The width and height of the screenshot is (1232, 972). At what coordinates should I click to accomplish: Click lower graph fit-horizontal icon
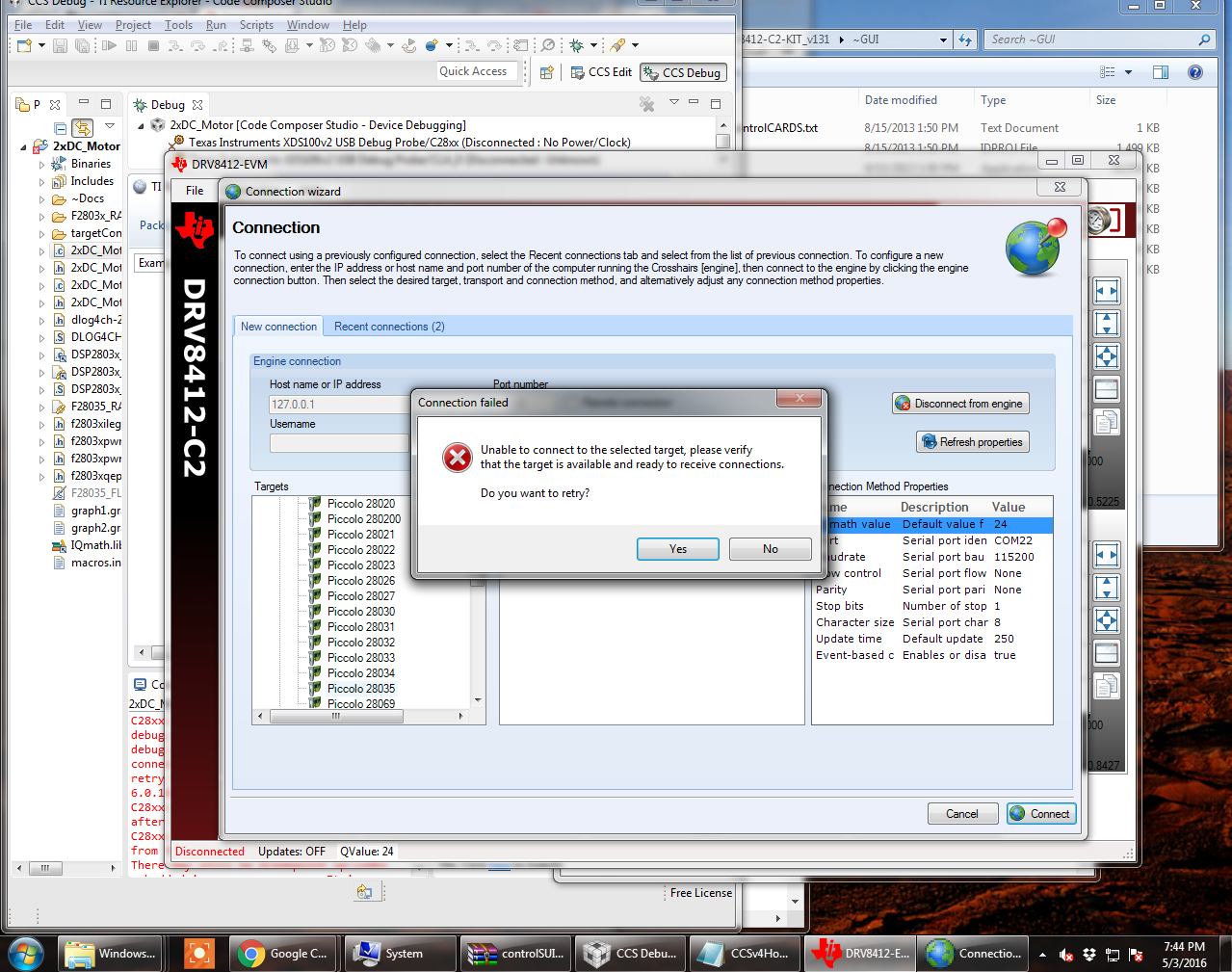click(x=1107, y=555)
